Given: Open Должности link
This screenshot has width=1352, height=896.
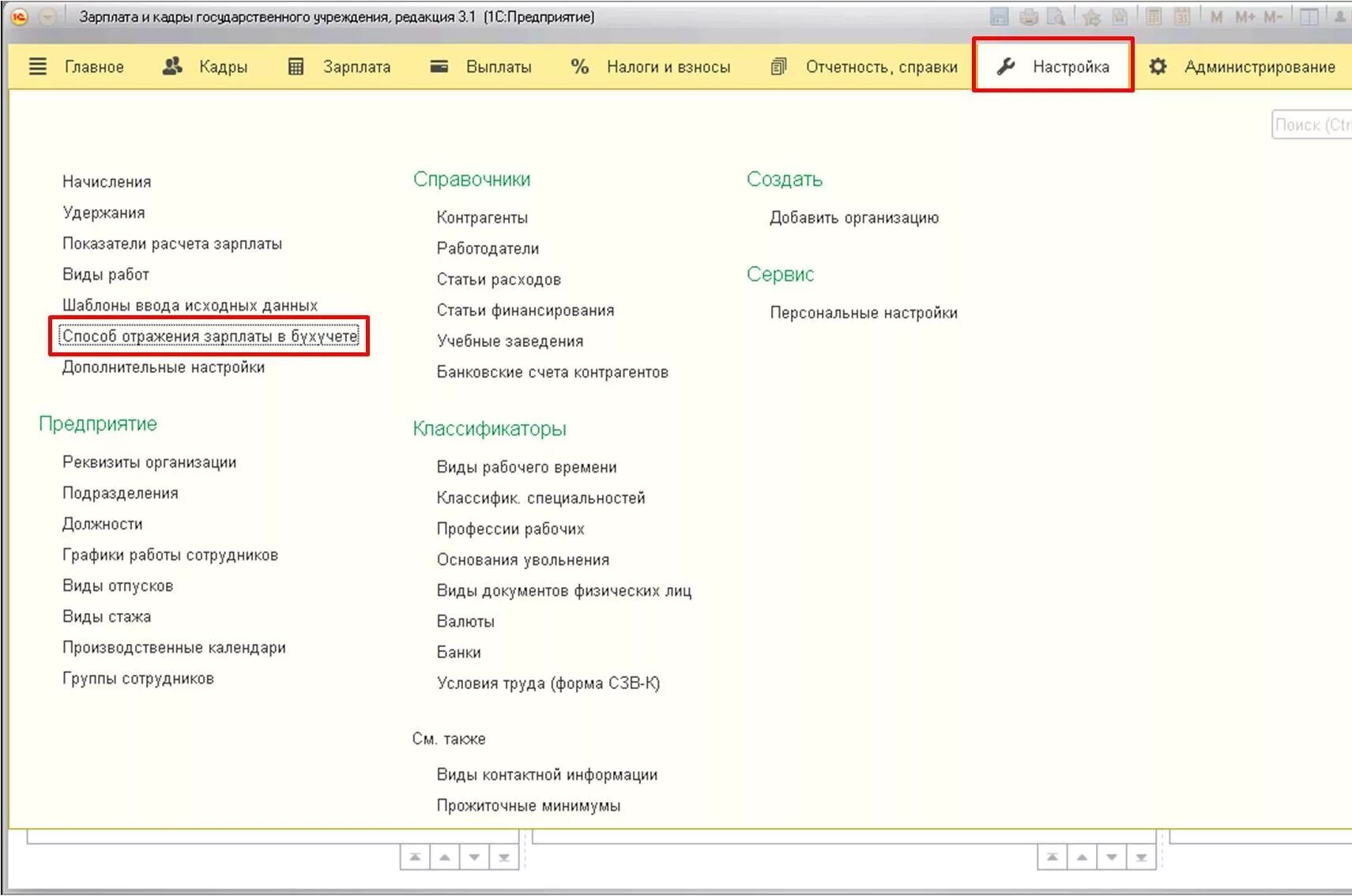Looking at the screenshot, I should 103,524.
